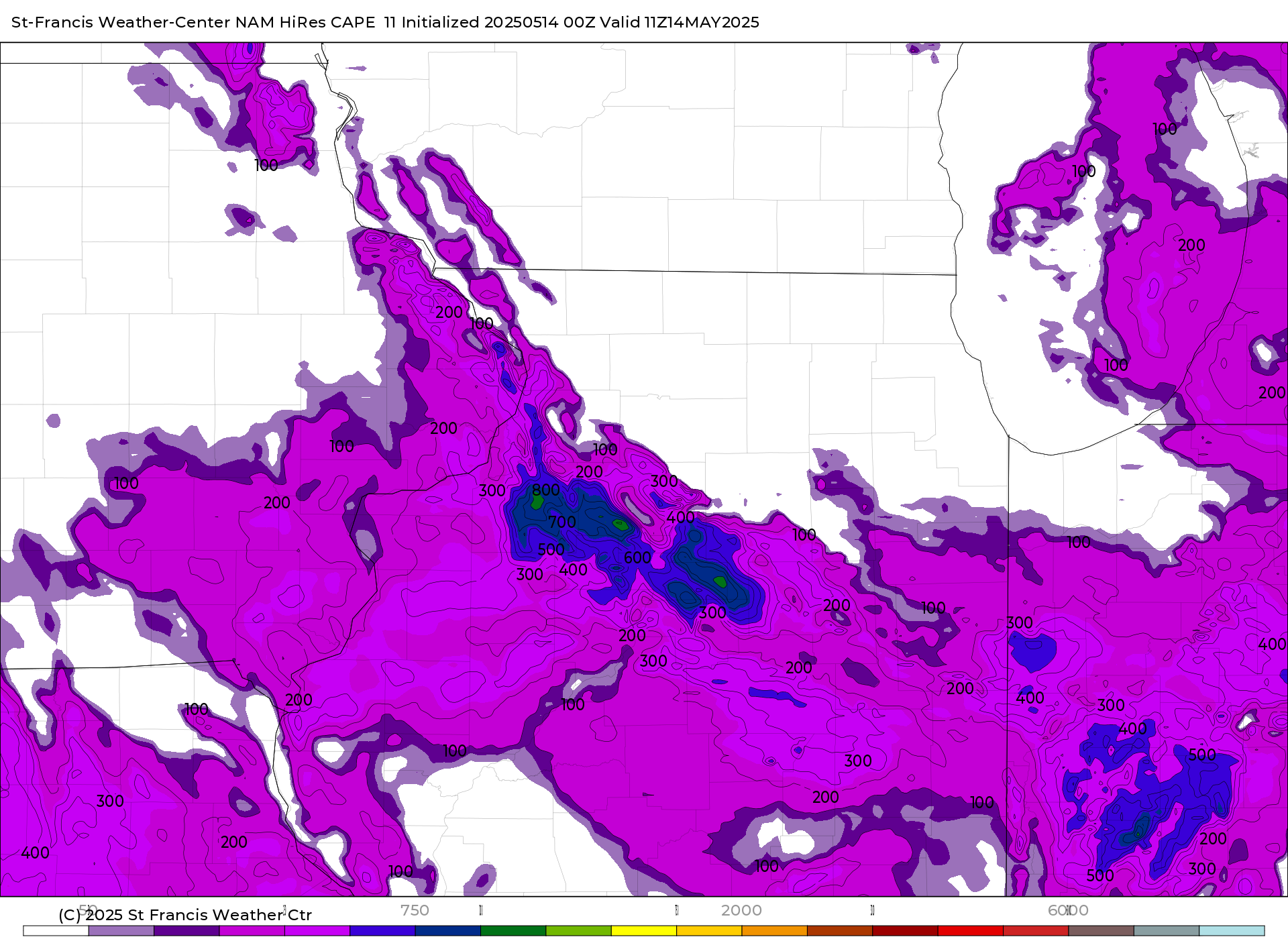Click the dark purple swatch on the color bar

186,931
